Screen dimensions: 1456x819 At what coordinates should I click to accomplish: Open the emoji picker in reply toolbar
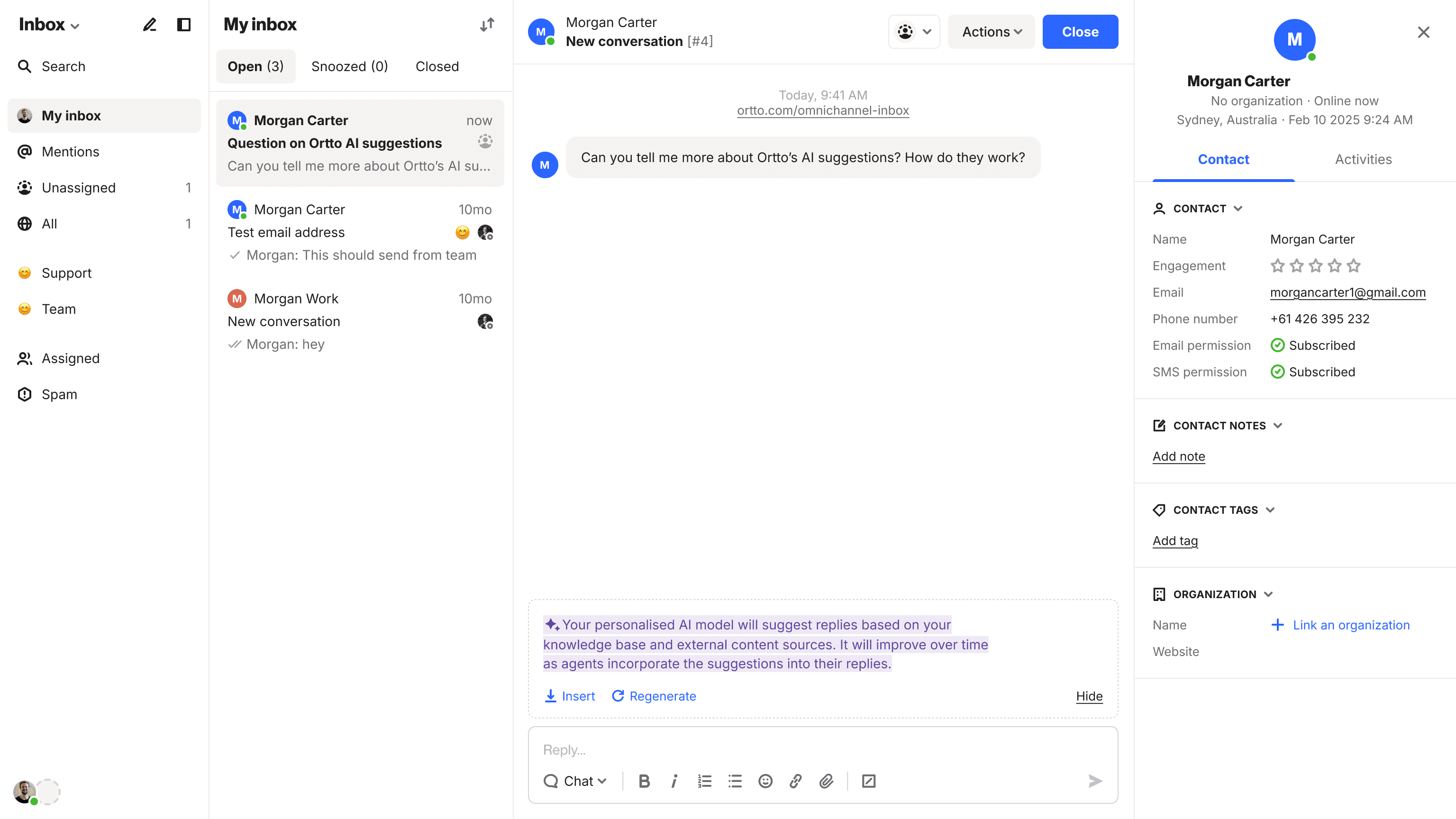765,781
